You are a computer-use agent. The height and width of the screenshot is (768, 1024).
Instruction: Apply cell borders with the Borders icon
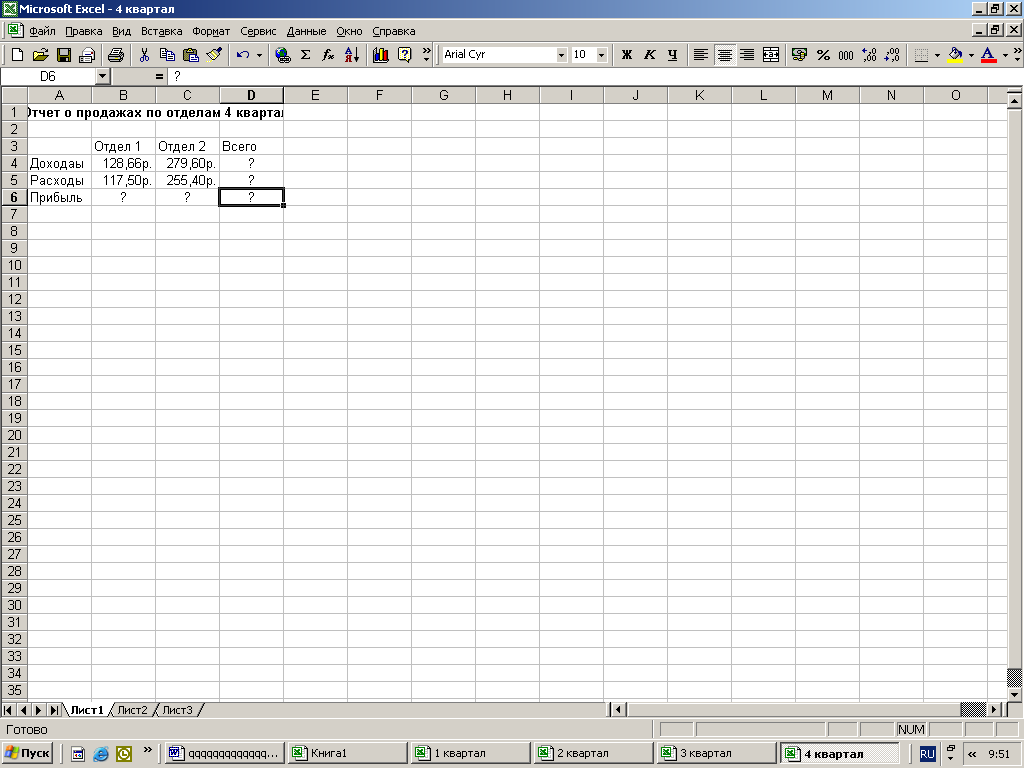(921, 55)
